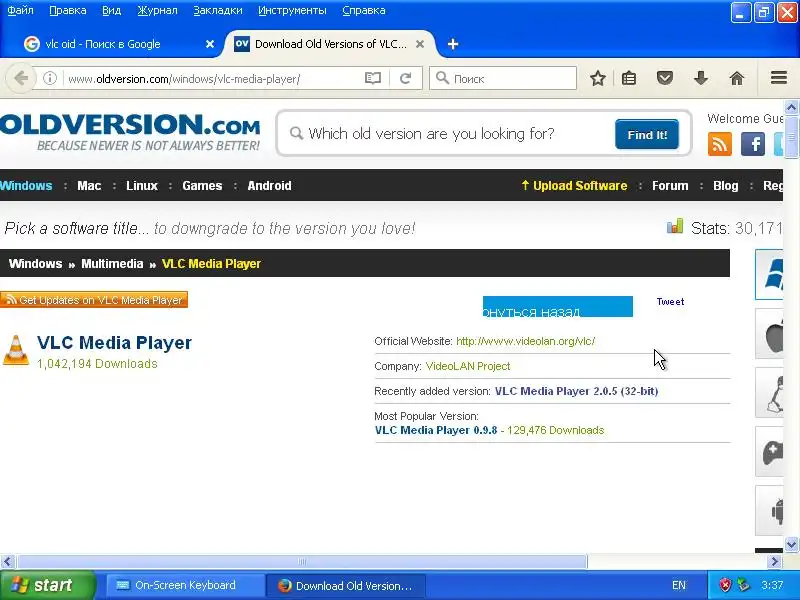Click Upload Software link
This screenshot has height=600, width=800.
click(574, 186)
